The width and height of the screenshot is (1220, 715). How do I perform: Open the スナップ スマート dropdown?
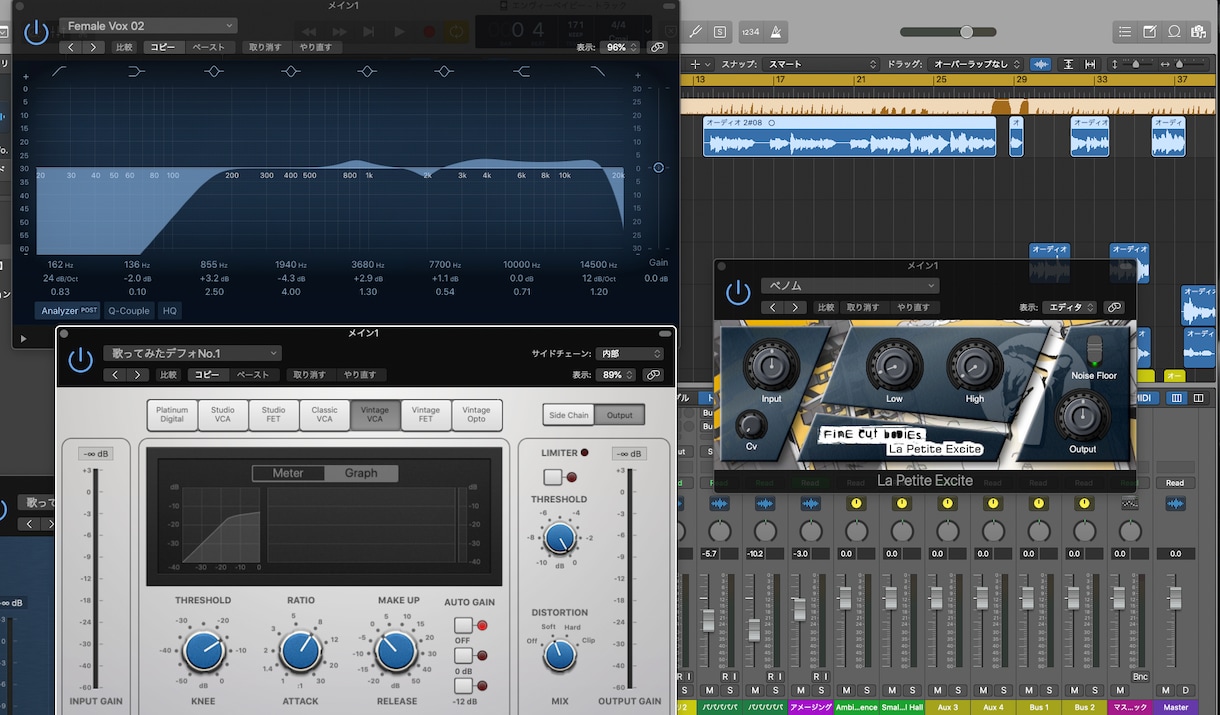(x=821, y=64)
